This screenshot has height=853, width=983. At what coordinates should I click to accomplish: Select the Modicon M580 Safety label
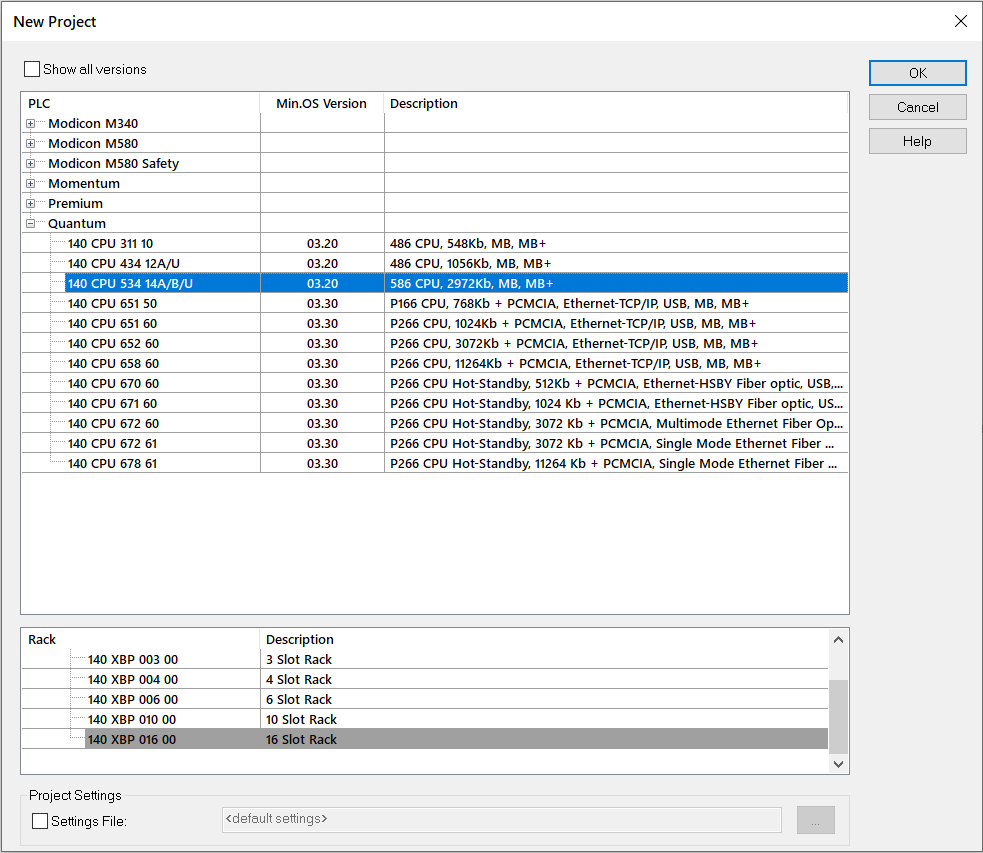113,164
